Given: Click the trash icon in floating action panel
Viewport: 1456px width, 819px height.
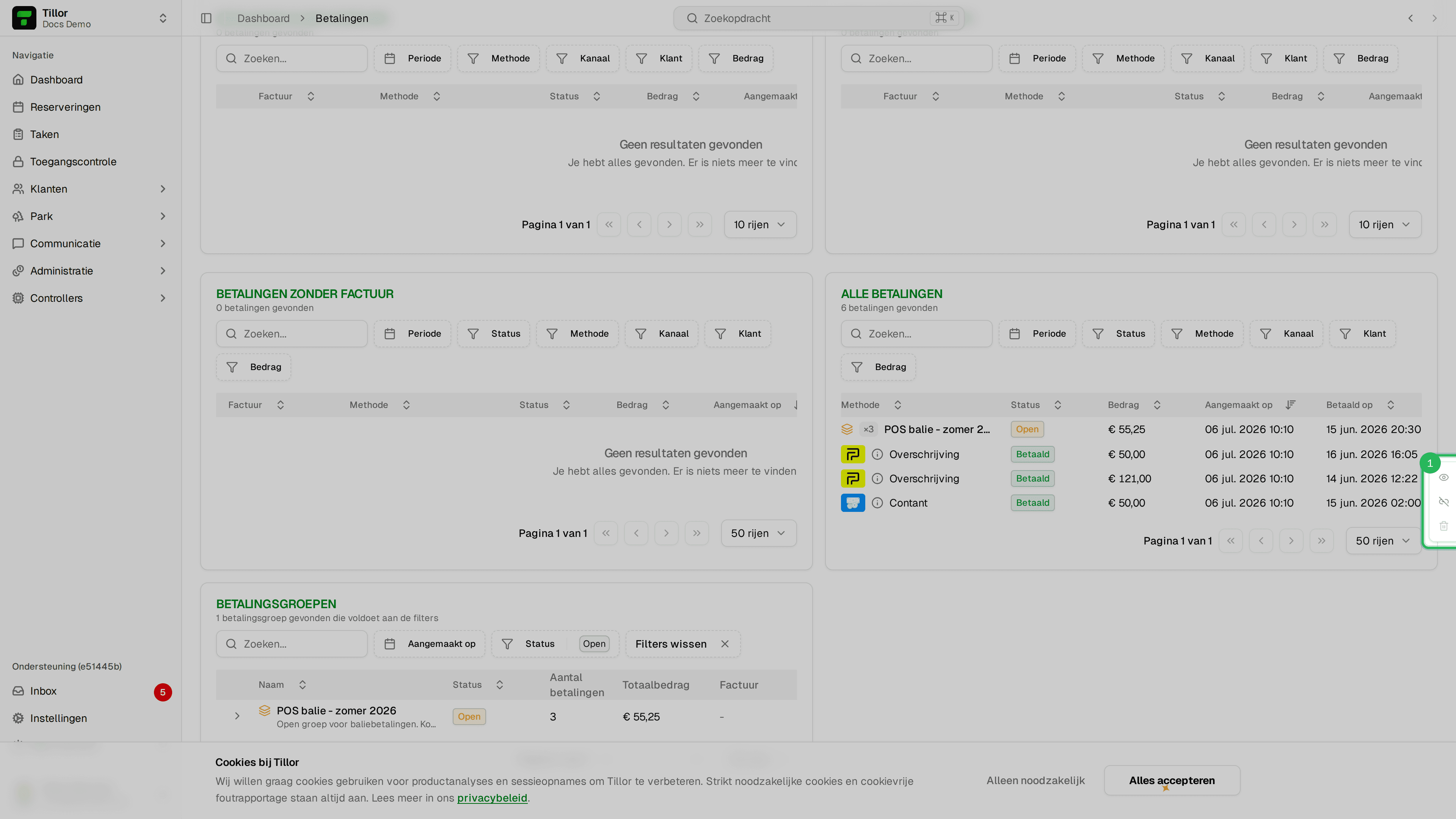Looking at the screenshot, I should click(x=1443, y=526).
